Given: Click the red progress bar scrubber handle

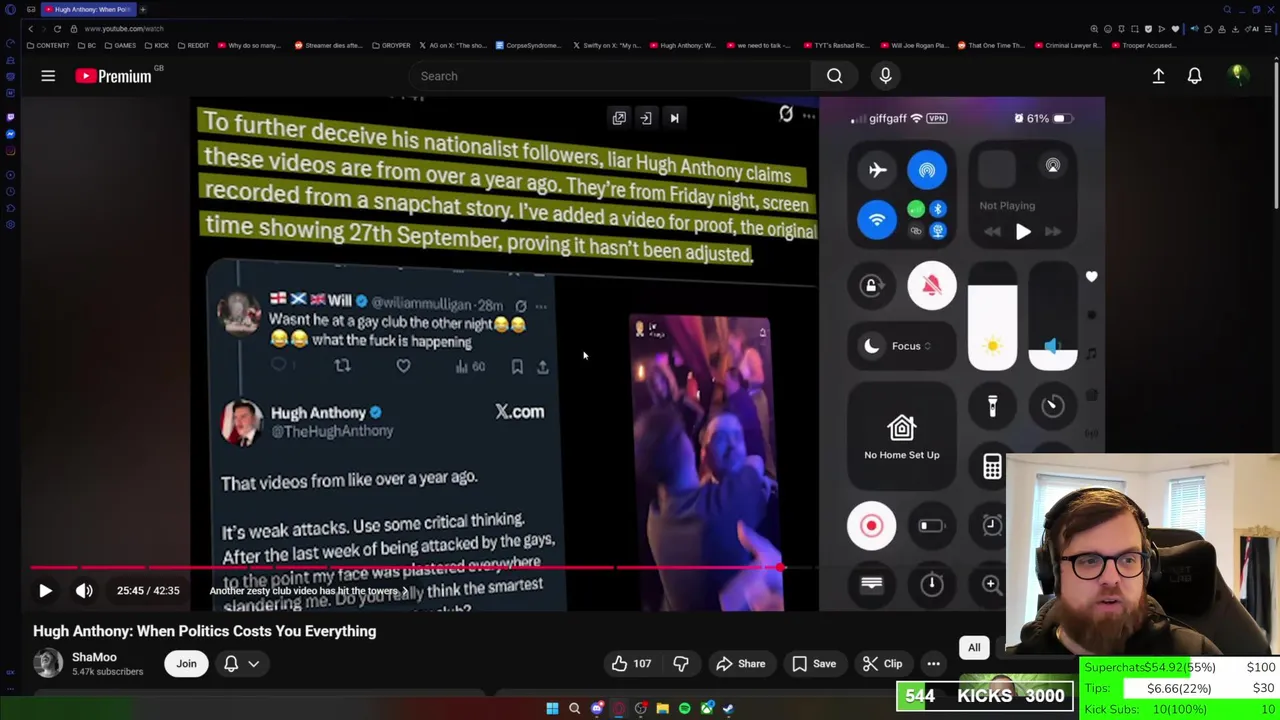Looking at the screenshot, I should pos(780,568).
